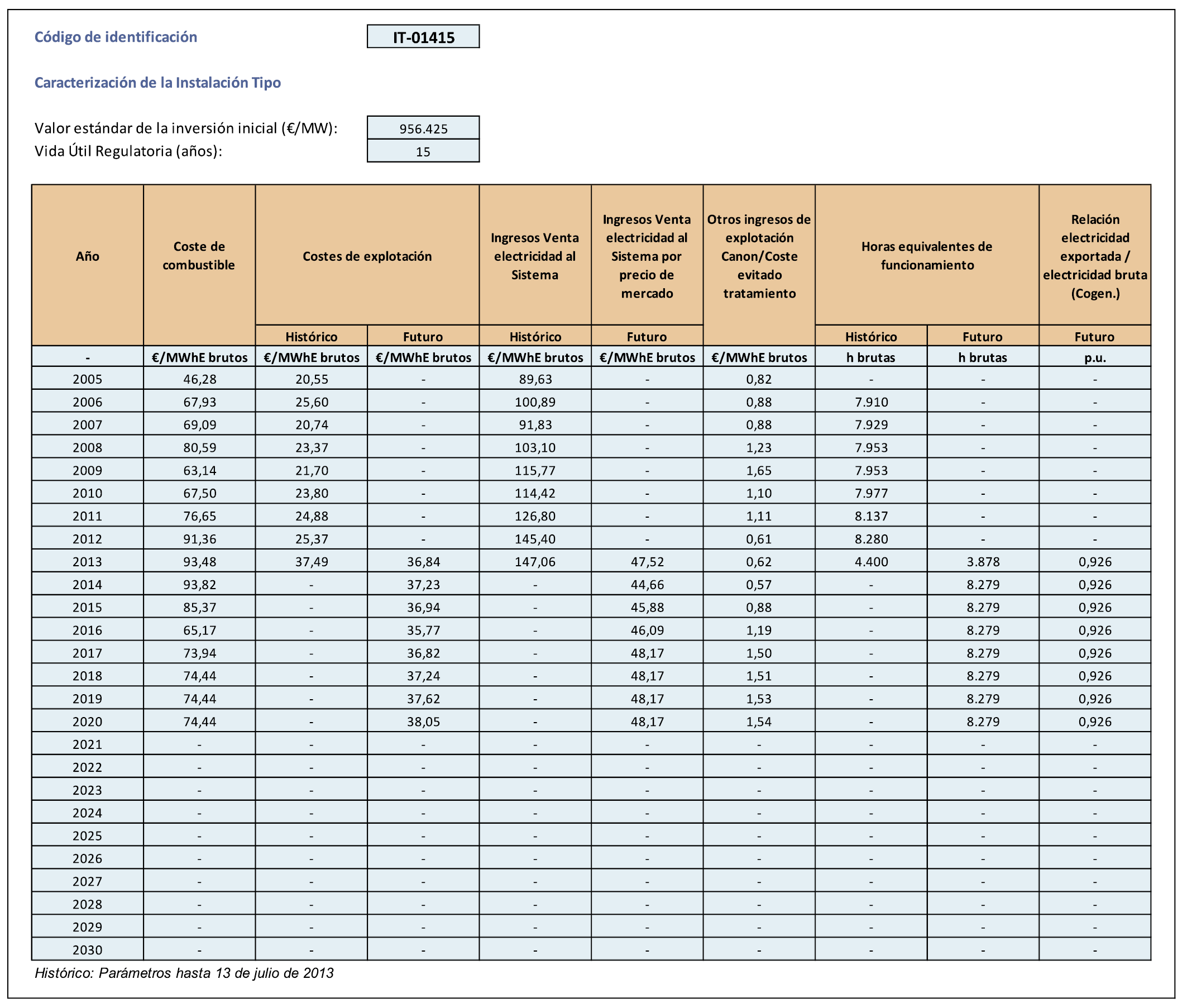Image resolution: width=1187 pixels, height=1008 pixels.
Task: Select hours cell 4.400
Action: click(x=871, y=562)
